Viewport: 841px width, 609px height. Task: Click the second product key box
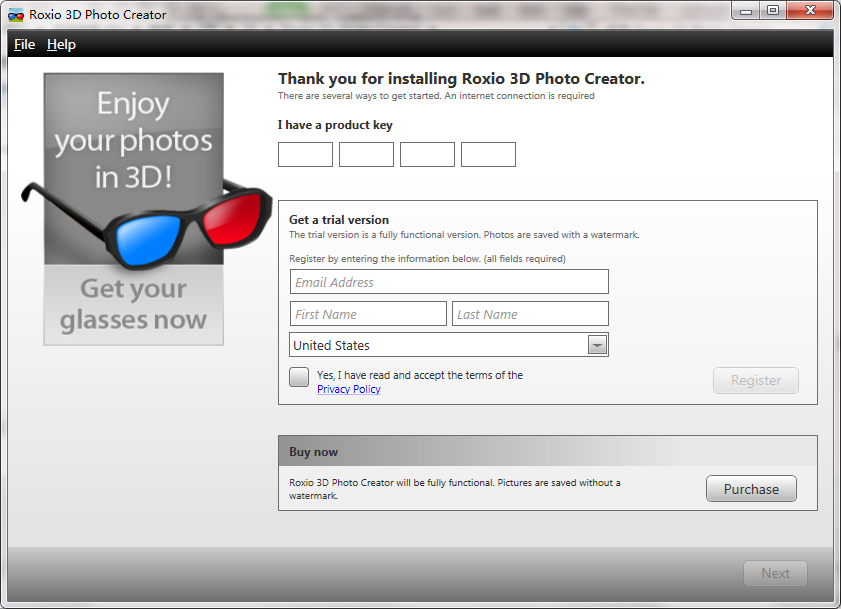pos(366,155)
